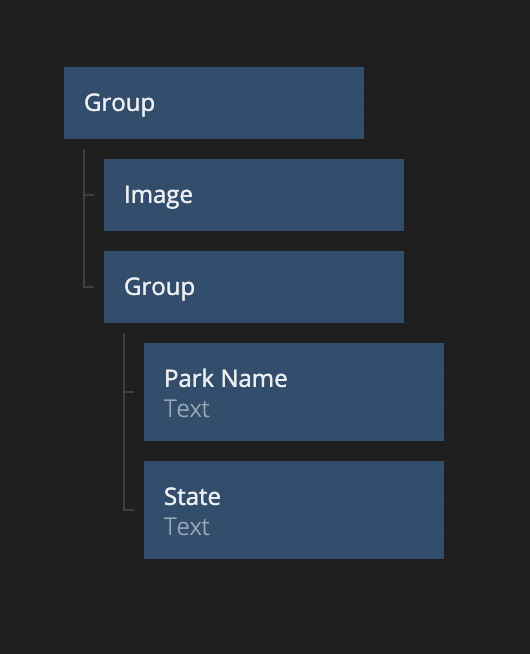Click the "Group" label in the topmost block
530x654 pixels.
pos(119,103)
